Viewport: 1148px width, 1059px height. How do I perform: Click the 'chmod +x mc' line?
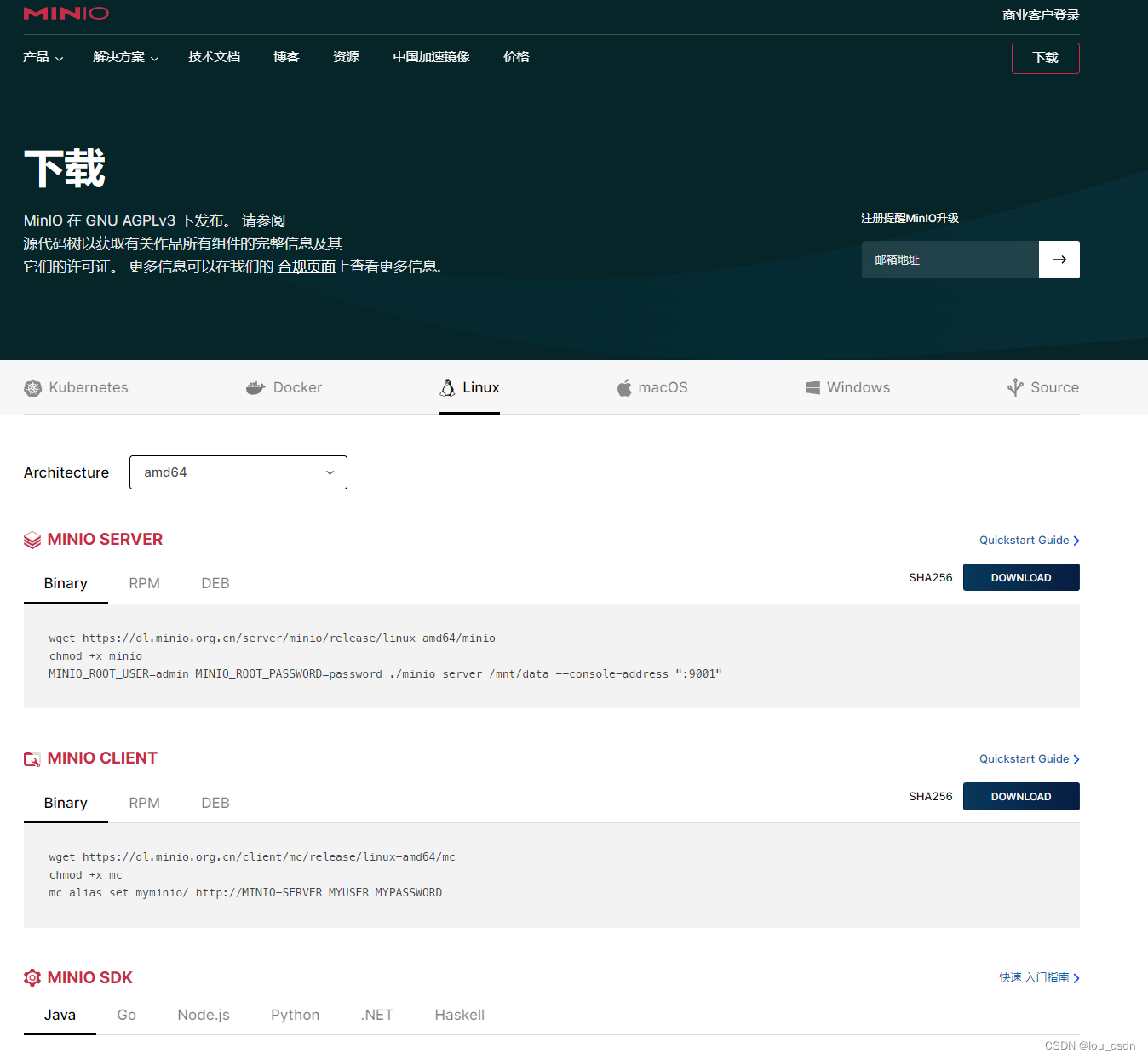click(x=85, y=875)
